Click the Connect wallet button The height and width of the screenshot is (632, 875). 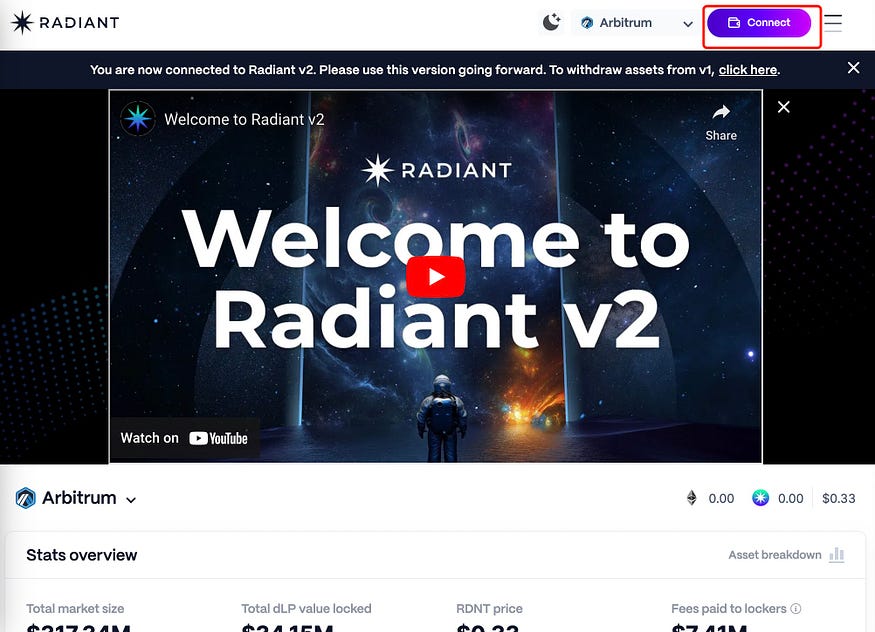click(759, 23)
